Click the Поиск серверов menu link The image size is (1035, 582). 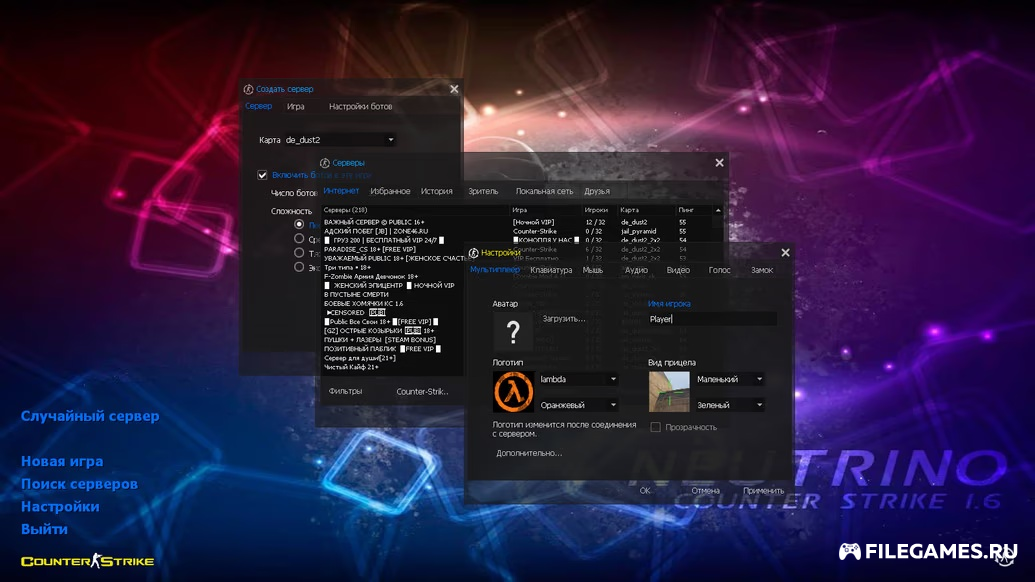tap(79, 484)
